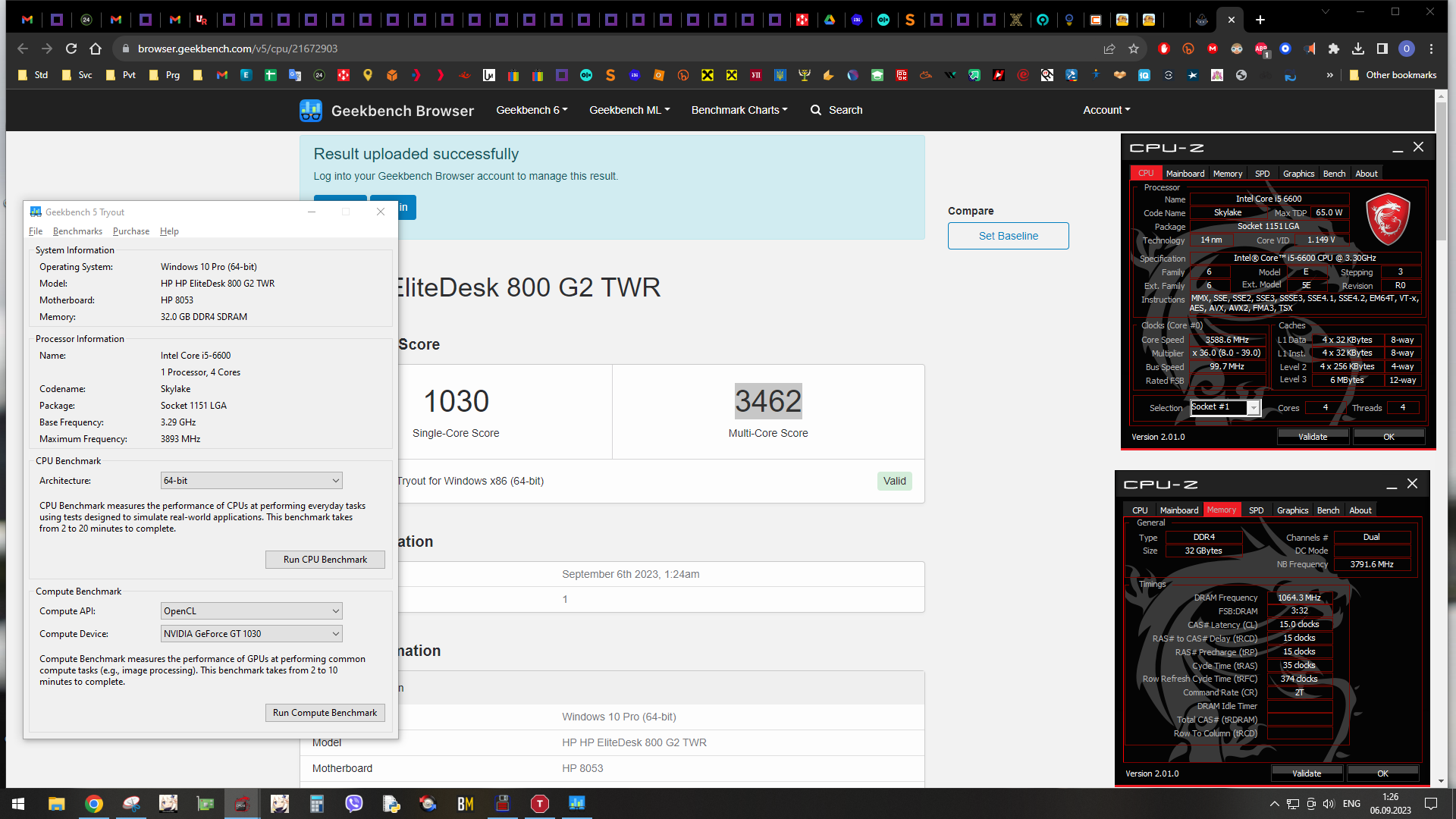The image size is (1456, 819).
Task: Open the Chrome three-dot menu
Action: pyautogui.click(x=1431, y=49)
